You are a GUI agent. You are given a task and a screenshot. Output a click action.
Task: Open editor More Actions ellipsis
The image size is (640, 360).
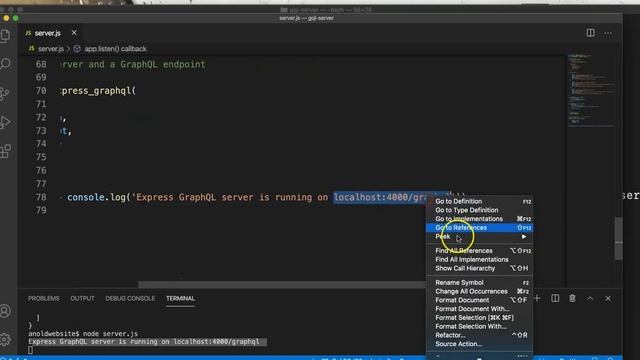608,33
